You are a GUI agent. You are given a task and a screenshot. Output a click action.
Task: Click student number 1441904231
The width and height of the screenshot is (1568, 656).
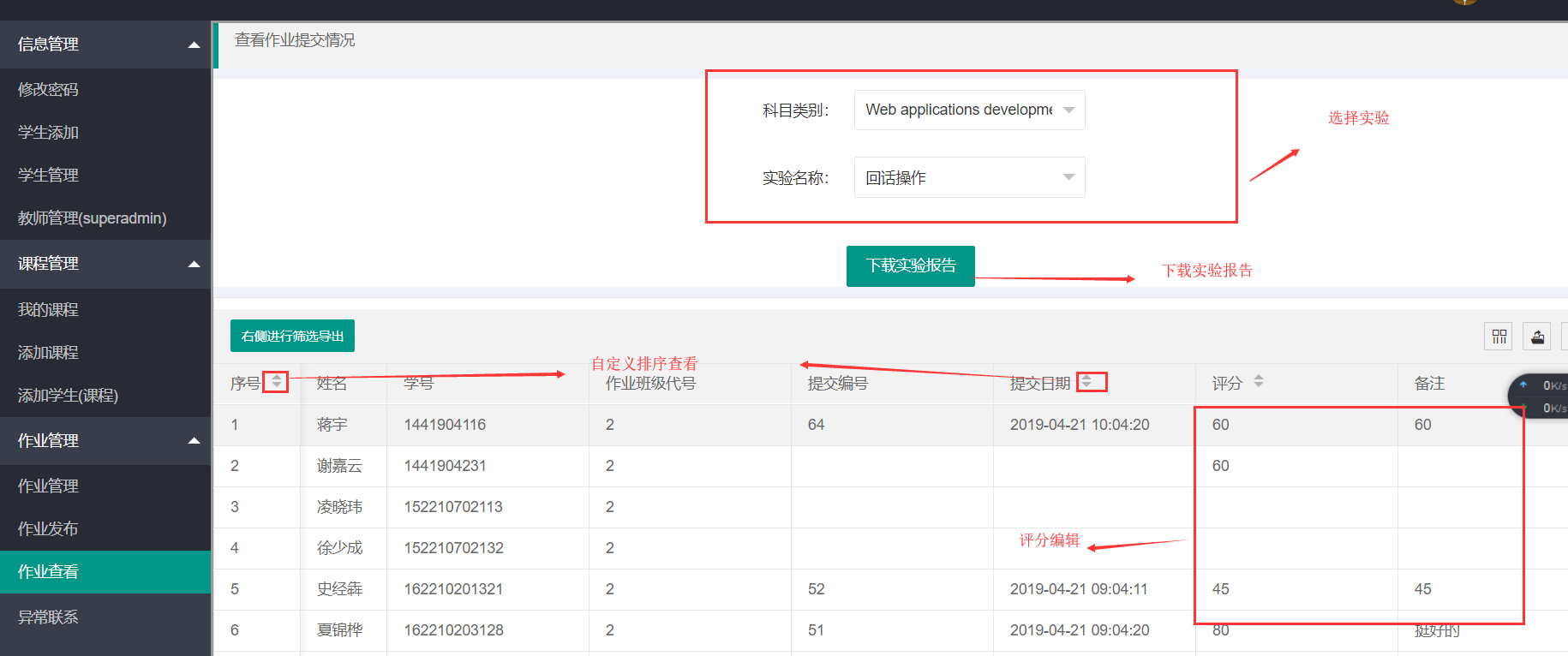445,466
